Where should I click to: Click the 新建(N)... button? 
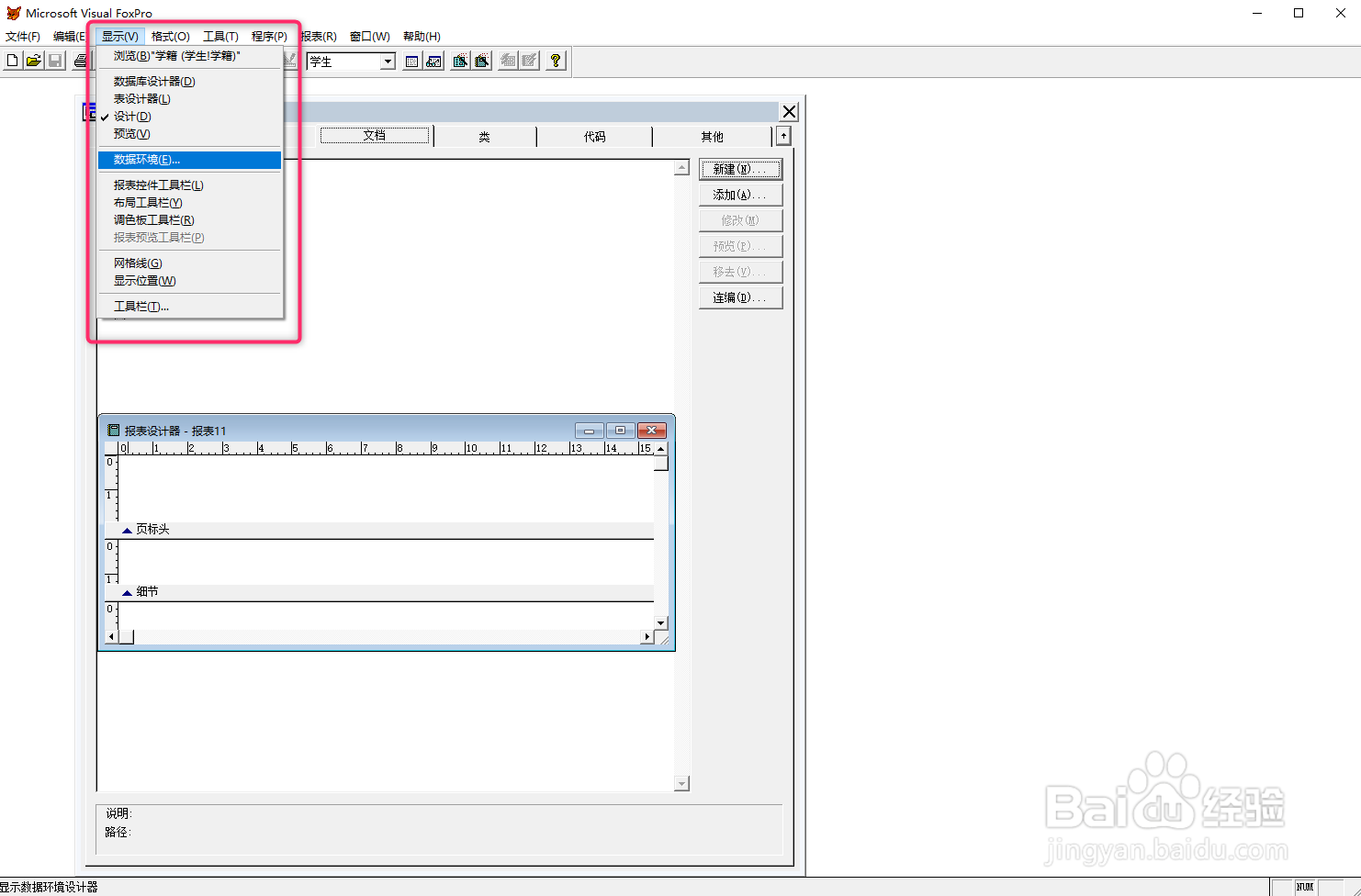(x=740, y=169)
